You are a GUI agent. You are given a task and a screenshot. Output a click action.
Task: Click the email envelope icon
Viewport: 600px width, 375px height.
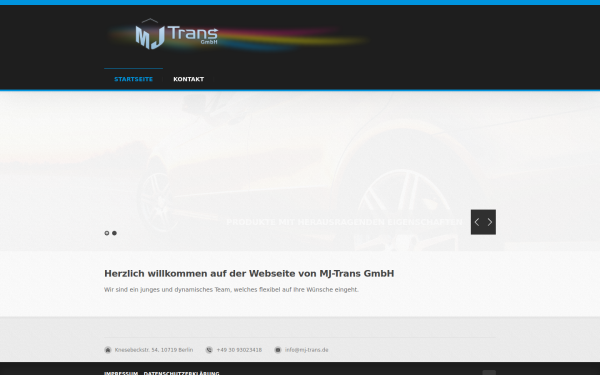click(x=278, y=350)
